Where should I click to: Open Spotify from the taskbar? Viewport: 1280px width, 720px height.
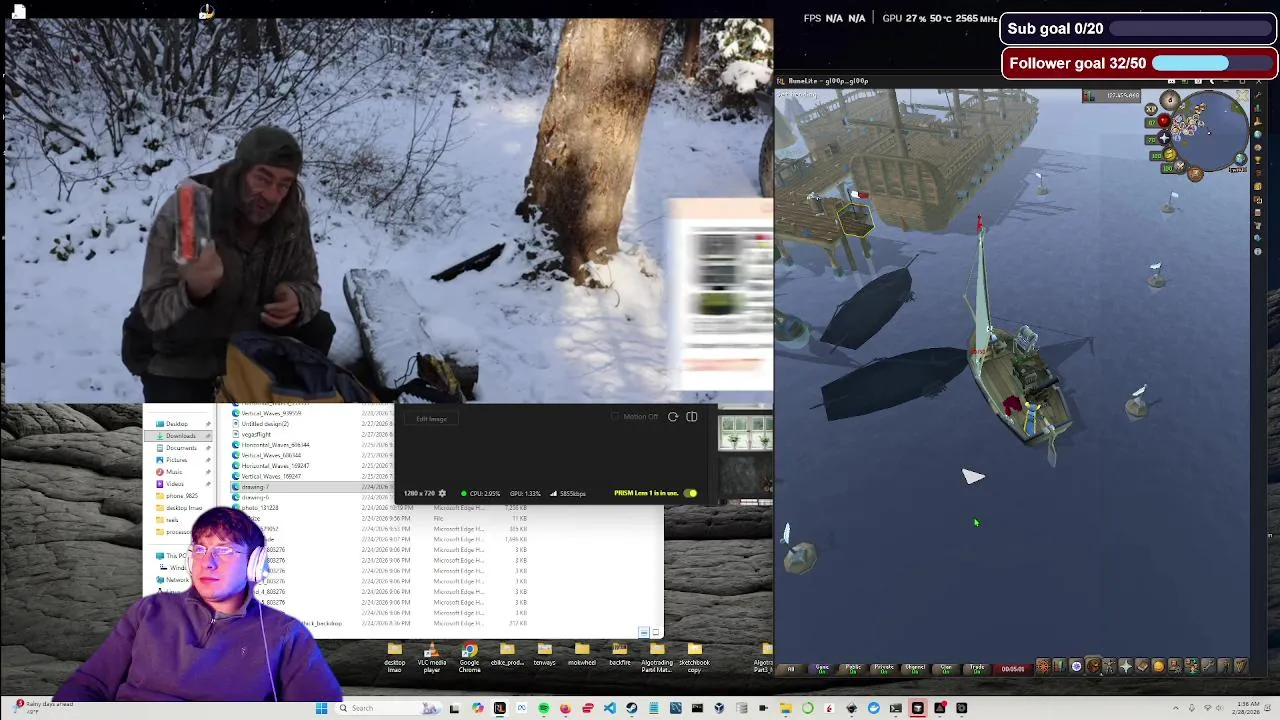click(x=544, y=708)
